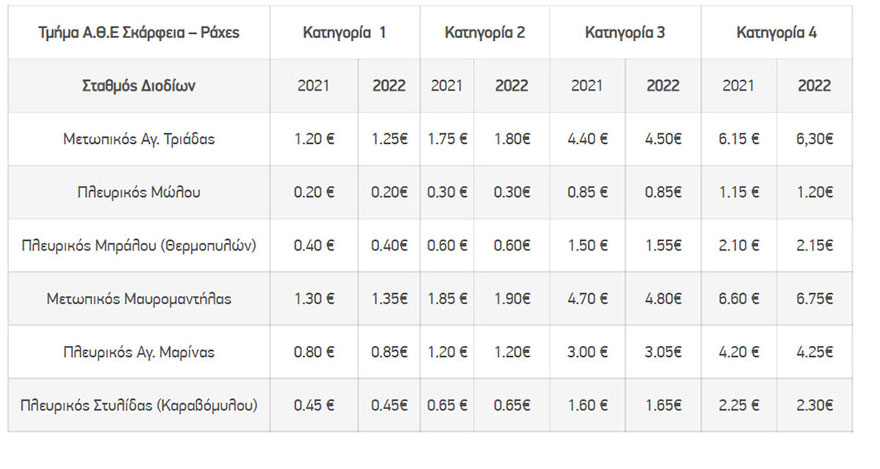Click the Πλευρικός Στυλίδας (Καραβόμυλου) row label
880x469 pixels.
click(x=139, y=405)
